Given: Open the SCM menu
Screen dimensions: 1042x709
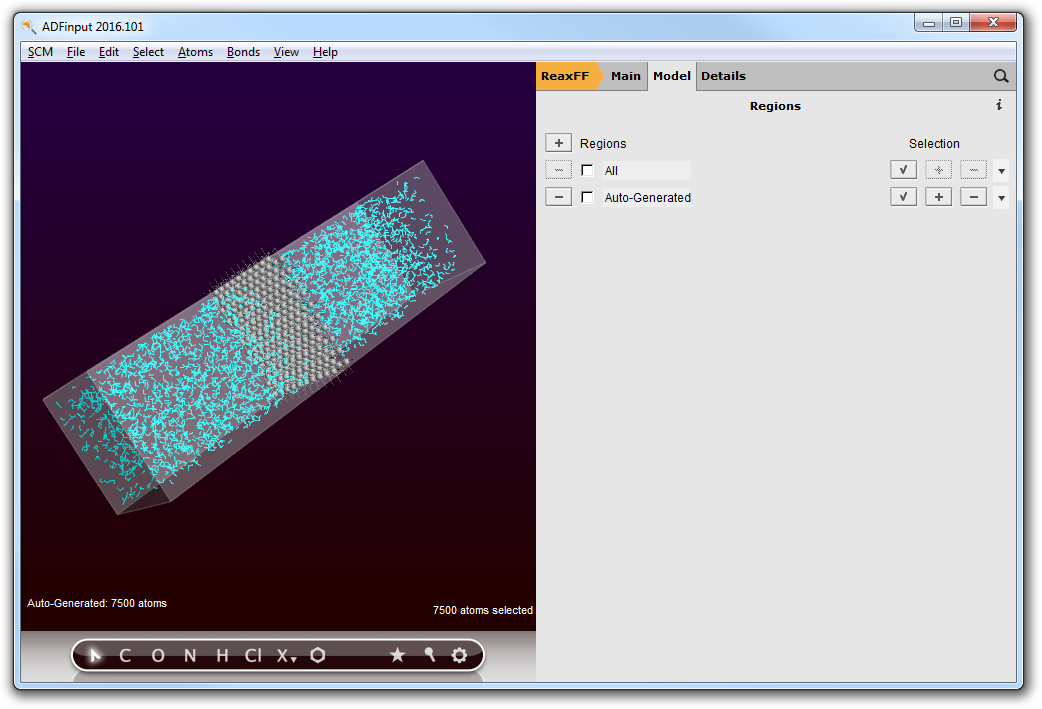Looking at the screenshot, I should tap(40, 52).
